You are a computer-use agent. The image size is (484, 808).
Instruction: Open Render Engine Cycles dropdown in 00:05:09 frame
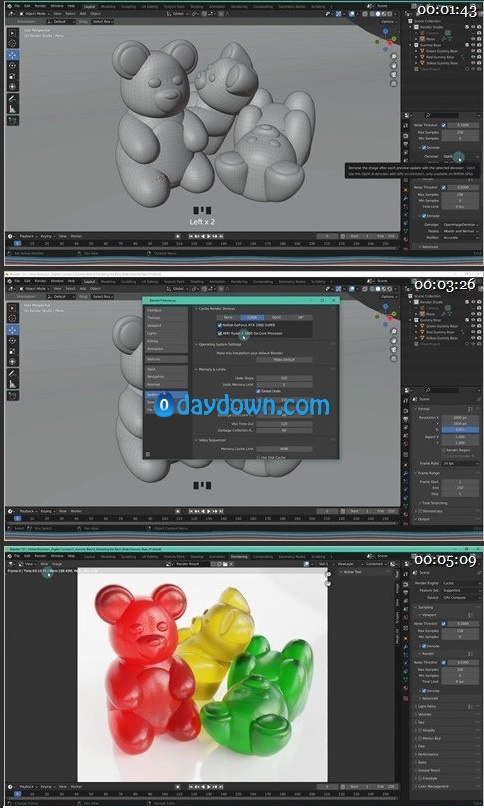pos(460,583)
